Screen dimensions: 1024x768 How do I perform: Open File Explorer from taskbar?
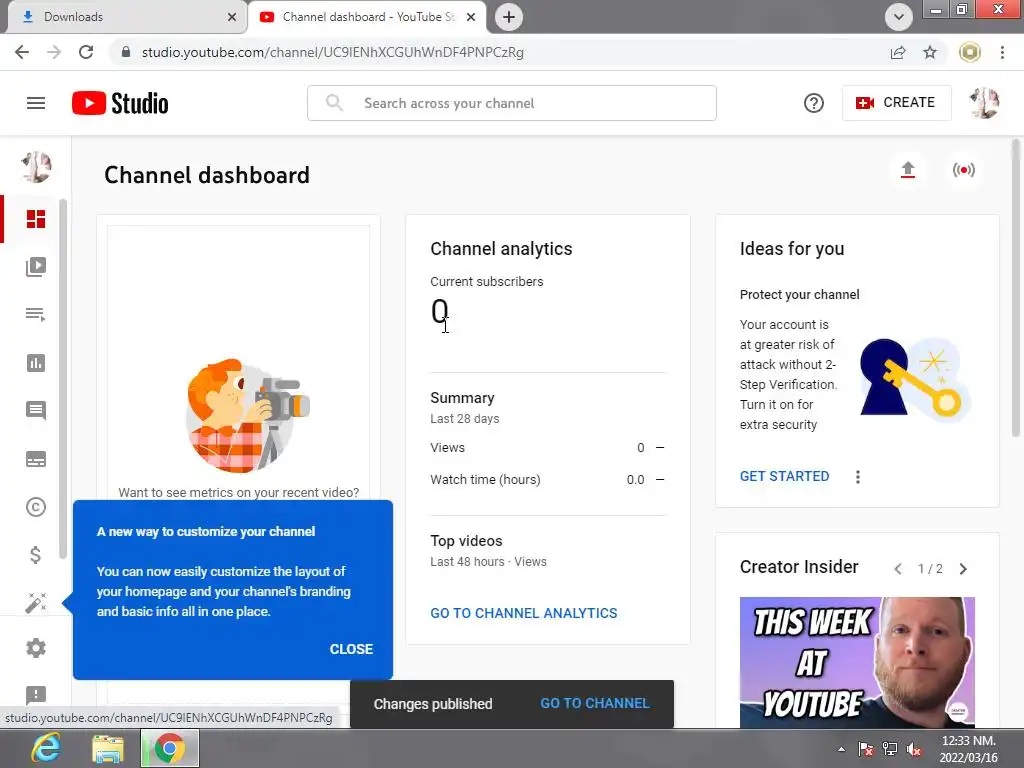(108, 748)
